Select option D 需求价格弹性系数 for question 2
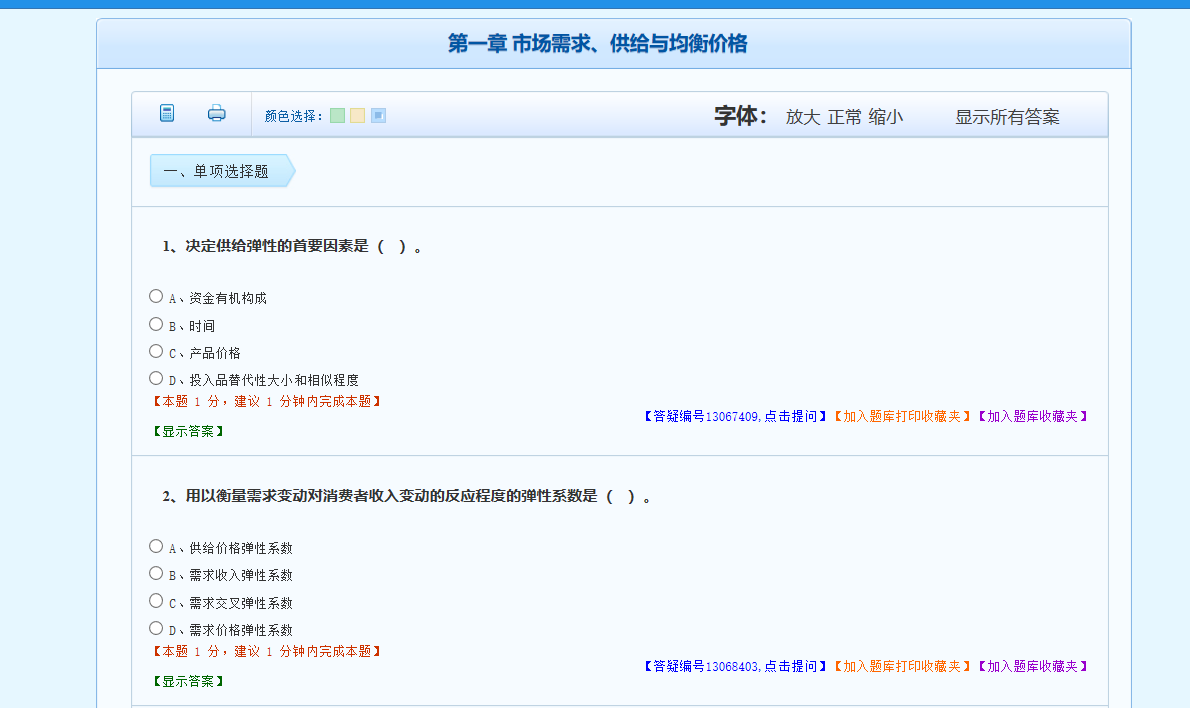Image resolution: width=1190 pixels, height=708 pixels. click(156, 628)
